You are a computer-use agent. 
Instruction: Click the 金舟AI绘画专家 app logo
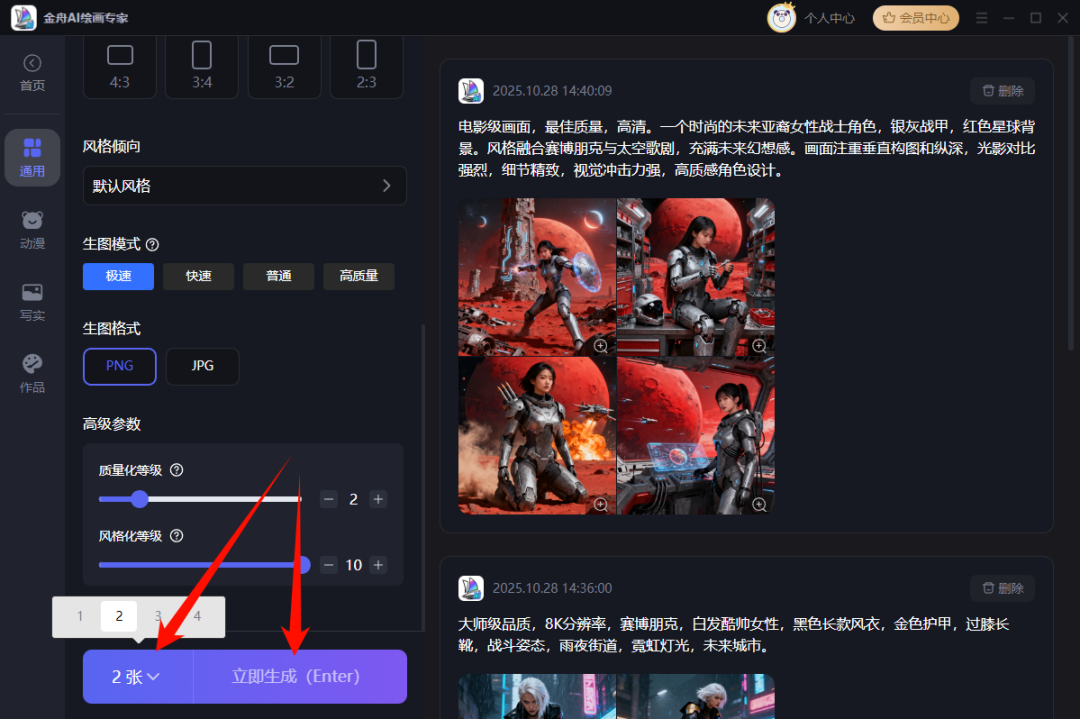(x=24, y=18)
